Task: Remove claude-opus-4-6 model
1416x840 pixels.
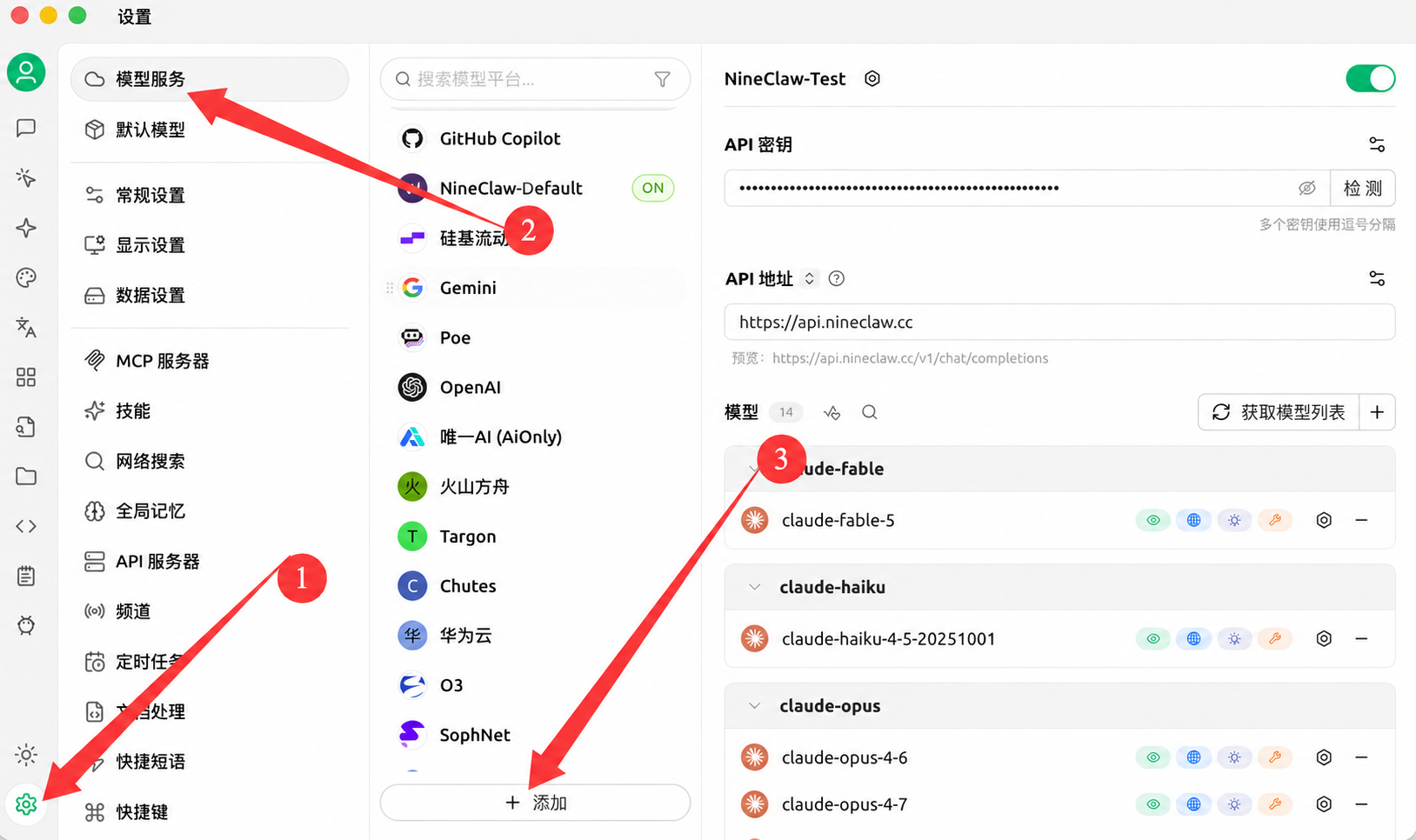Action: pyautogui.click(x=1361, y=757)
